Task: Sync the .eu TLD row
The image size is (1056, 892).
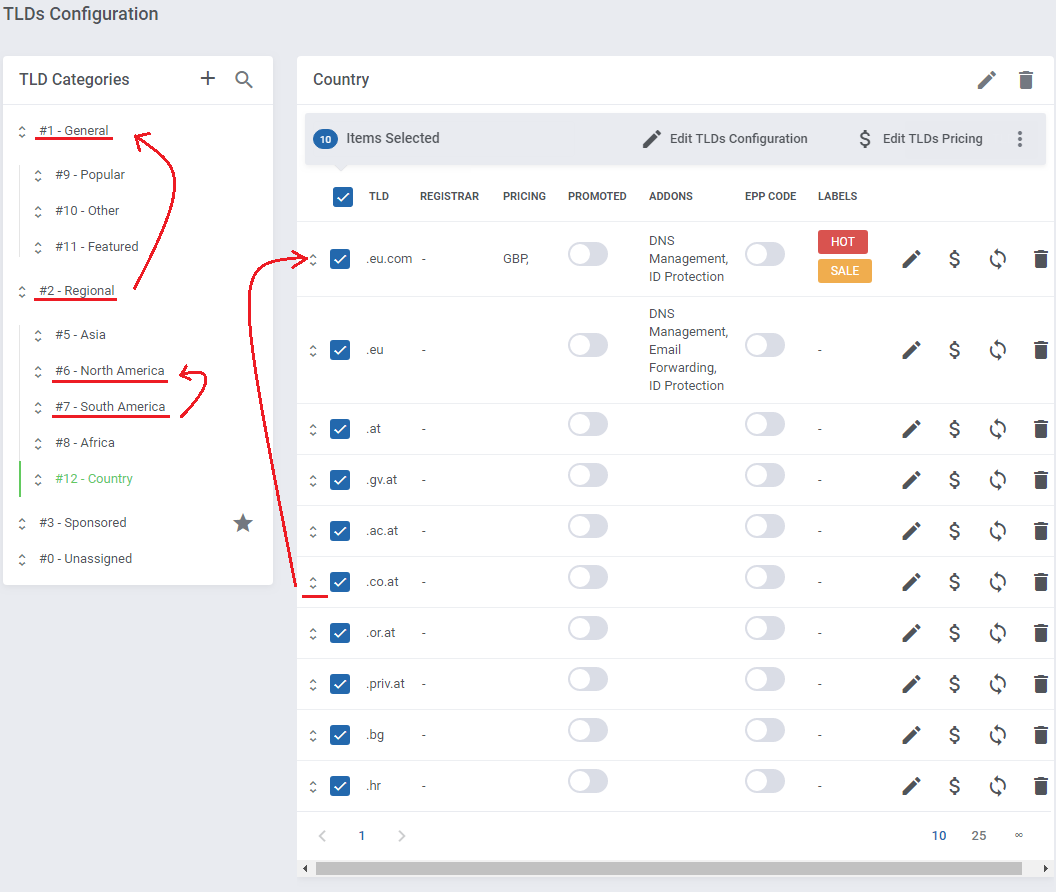Action: point(997,350)
